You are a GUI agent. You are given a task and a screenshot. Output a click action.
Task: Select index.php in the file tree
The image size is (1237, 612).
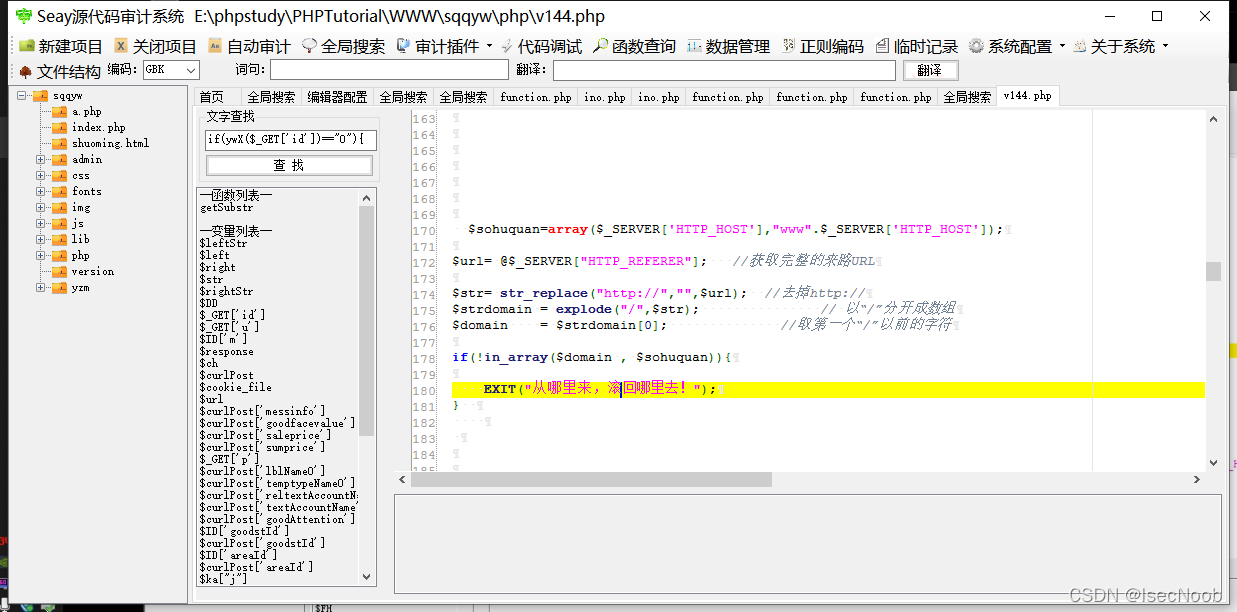[x=98, y=128]
